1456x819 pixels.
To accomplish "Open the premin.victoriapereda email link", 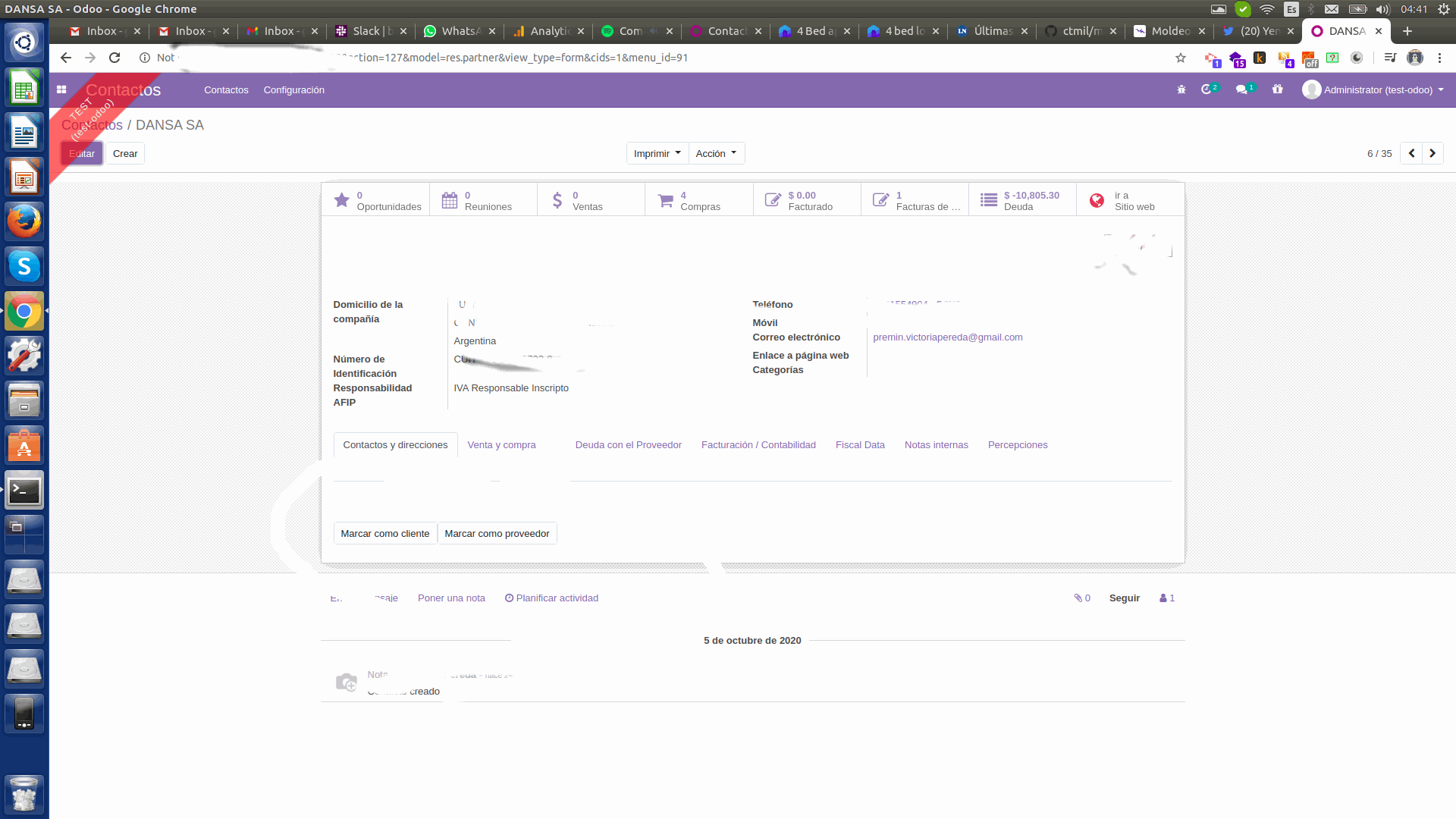I will pos(948,337).
